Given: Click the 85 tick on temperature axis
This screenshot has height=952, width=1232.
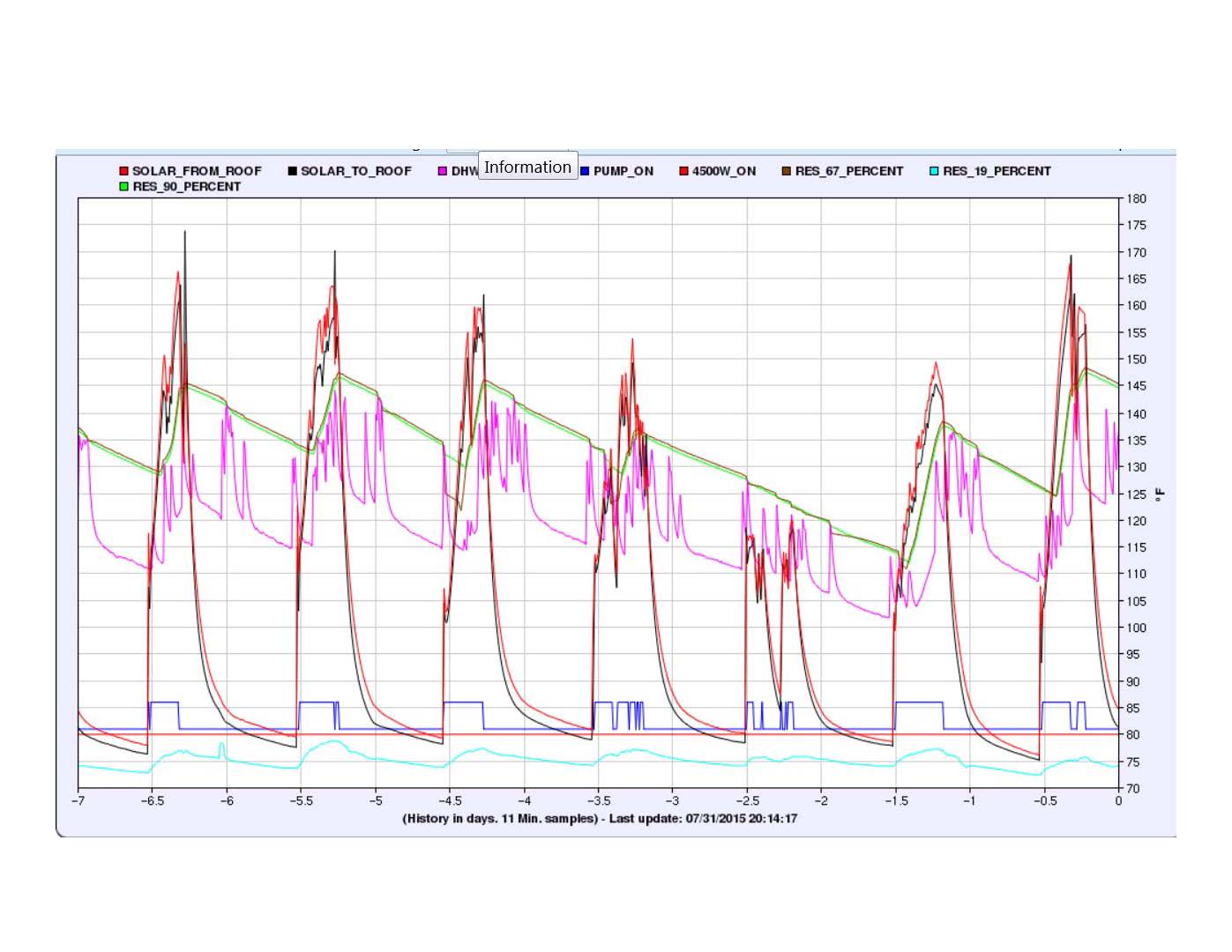Looking at the screenshot, I should [x=1132, y=708].
